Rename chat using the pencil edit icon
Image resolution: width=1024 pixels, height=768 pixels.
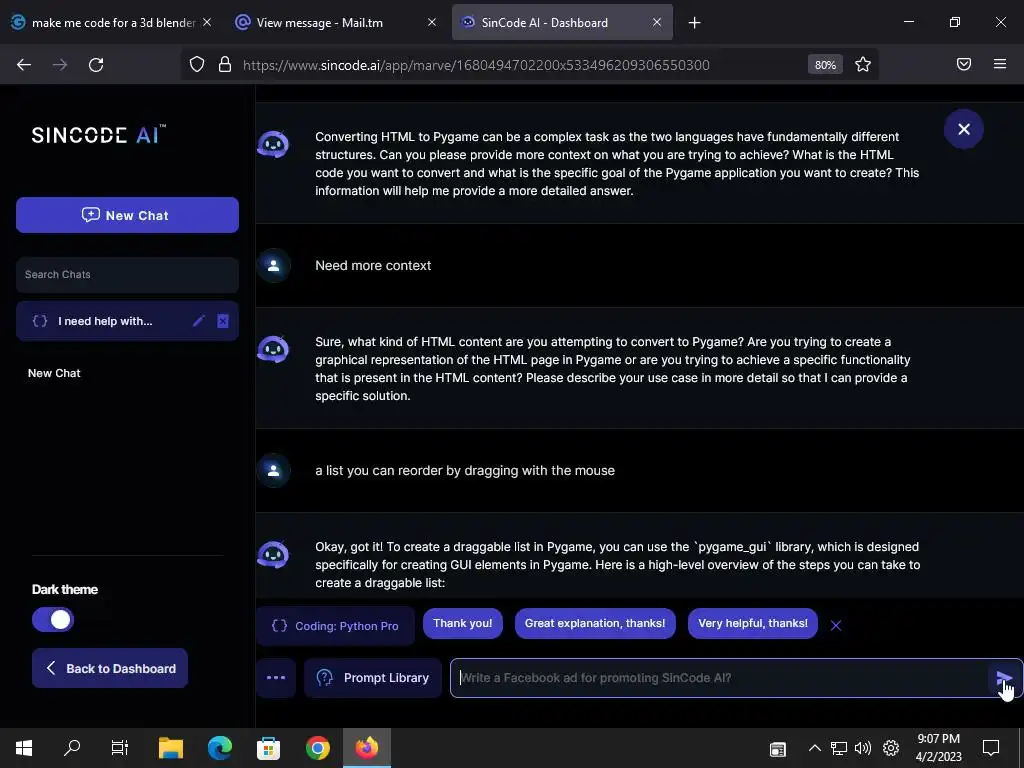(x=199, y=321)
